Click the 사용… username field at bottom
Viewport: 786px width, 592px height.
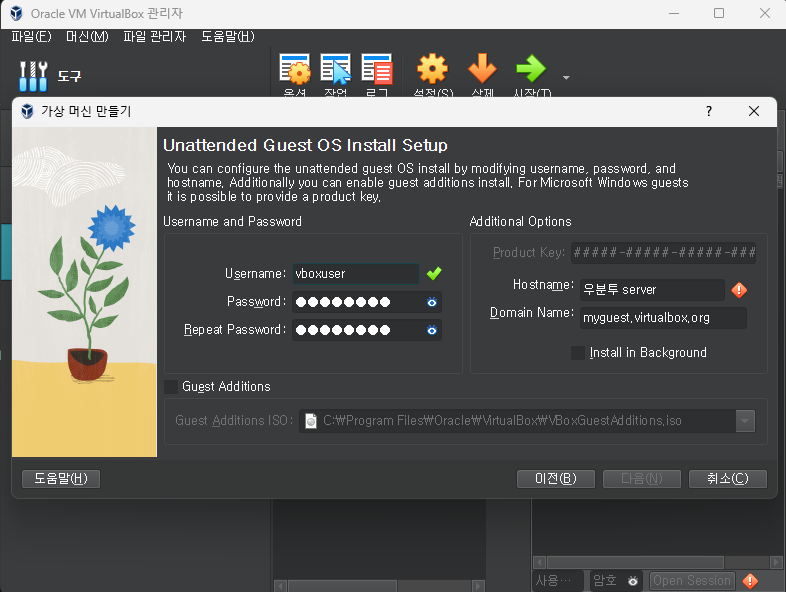(557, 581)
